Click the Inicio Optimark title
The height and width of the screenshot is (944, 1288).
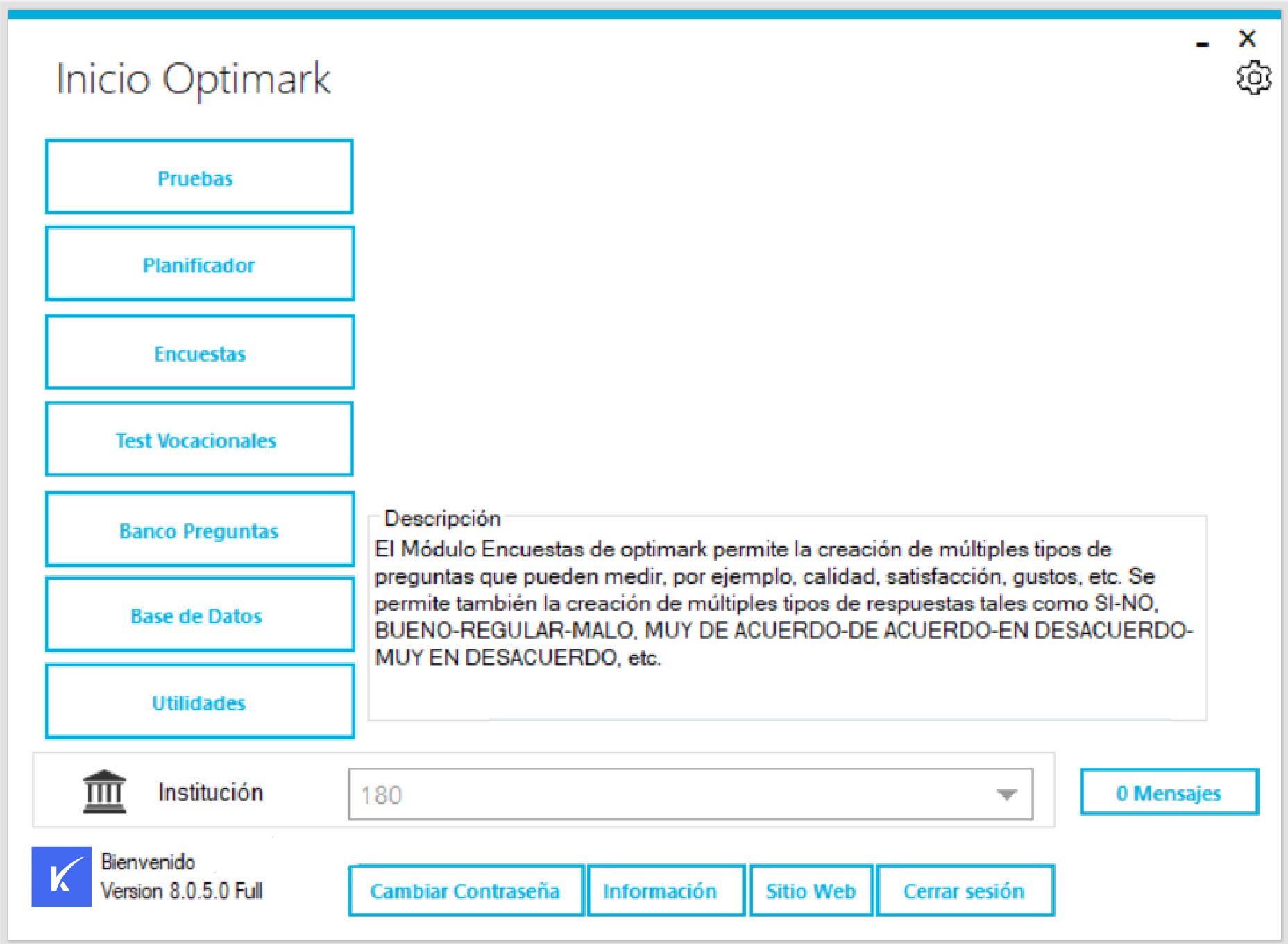(x=194, y=80)
